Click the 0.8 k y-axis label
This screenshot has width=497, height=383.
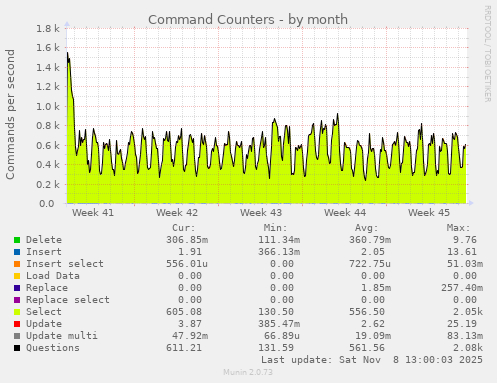point(48,126)
